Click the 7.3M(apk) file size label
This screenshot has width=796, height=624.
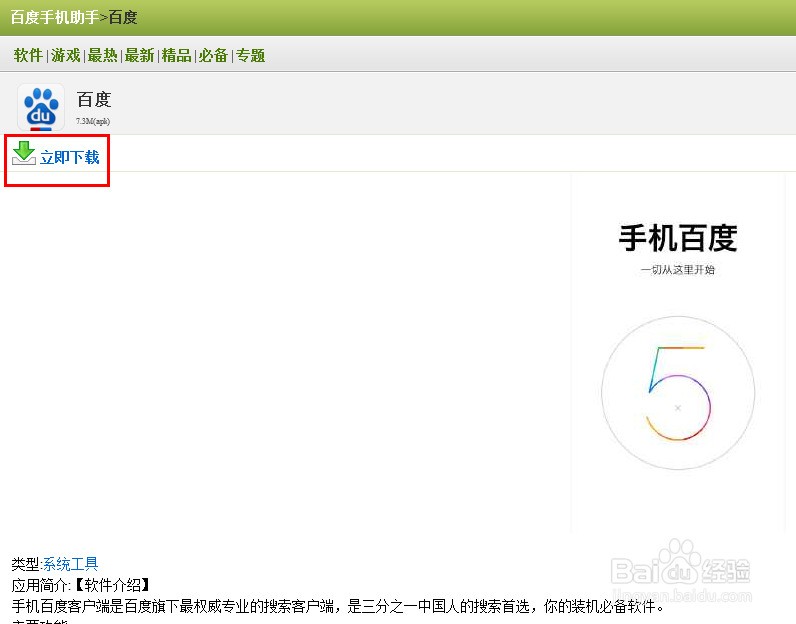pos(93,121)
